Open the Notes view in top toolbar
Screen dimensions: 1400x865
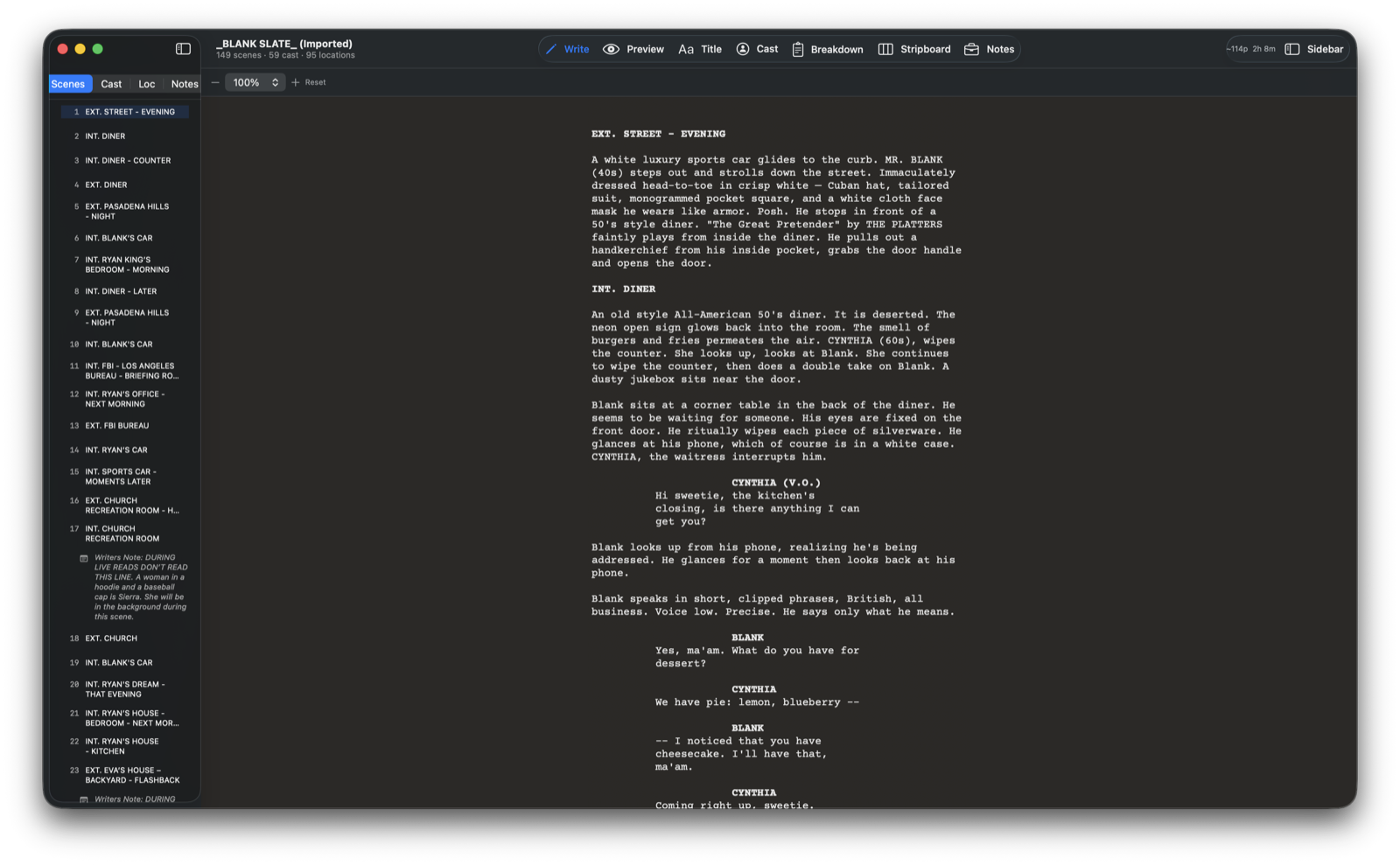click(x=989, y=49)
